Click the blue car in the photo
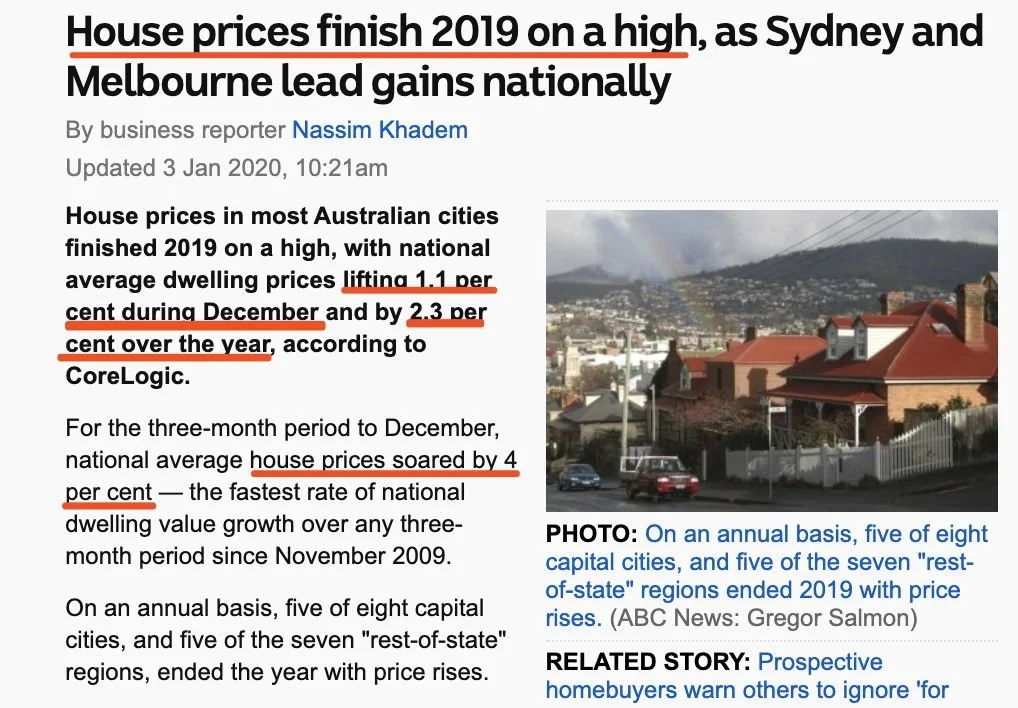The image size is (1018, 708). pyautogui.click(x=579, y=477)
